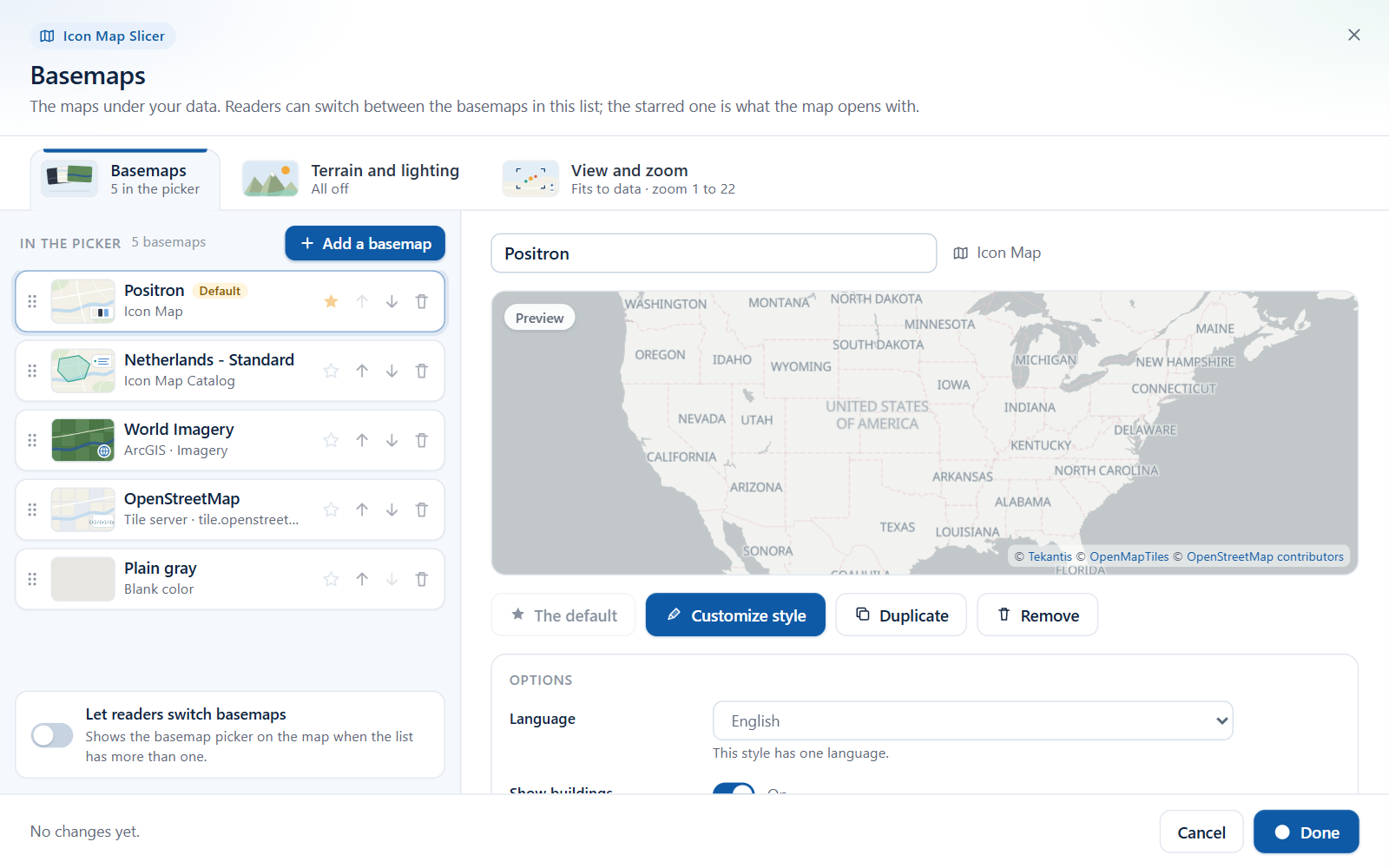The height and width of the screenshot is (868, 1389).
Task: Switch to the Basemaps tab
Action: (x=125, y=179)
